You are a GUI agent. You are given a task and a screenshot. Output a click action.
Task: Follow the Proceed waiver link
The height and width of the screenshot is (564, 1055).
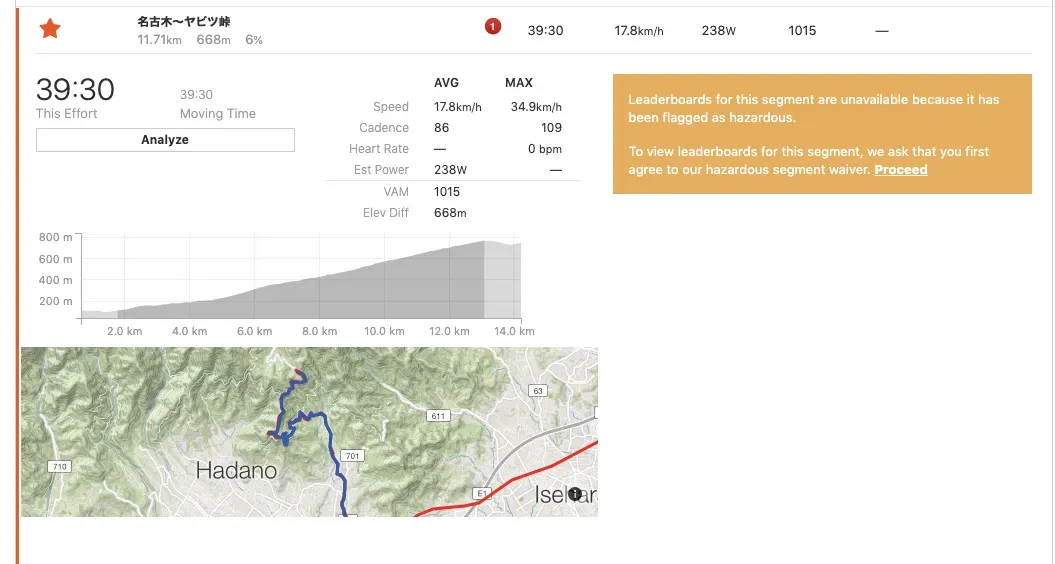900,170
